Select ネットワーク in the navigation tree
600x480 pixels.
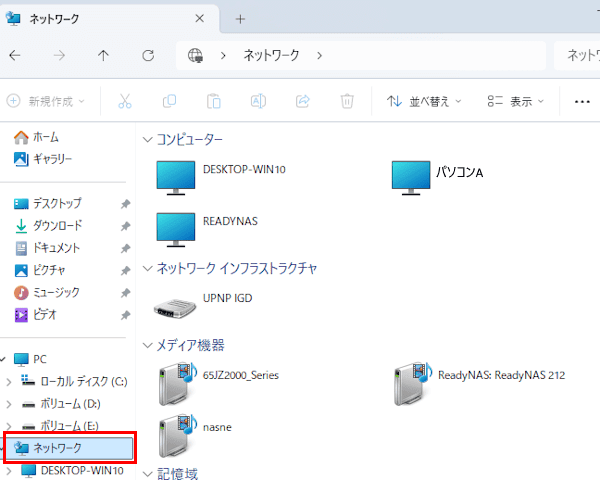coord(69,448)
